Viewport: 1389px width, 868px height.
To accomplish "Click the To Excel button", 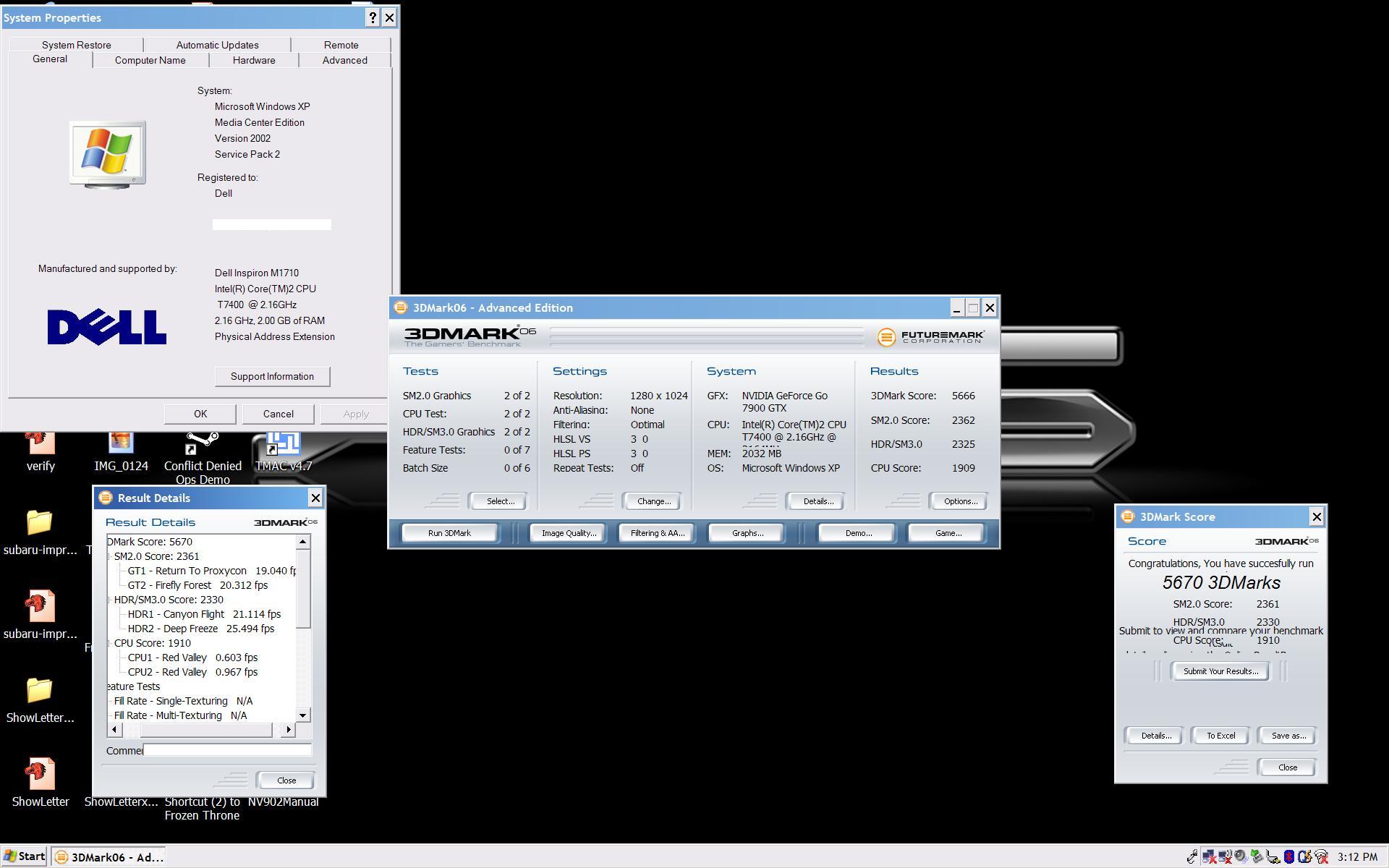I will [x=1220, y=736].
